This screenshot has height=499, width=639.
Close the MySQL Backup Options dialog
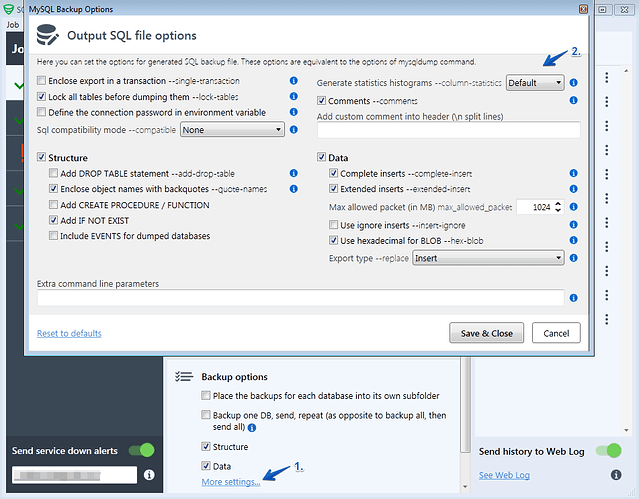pyautogui.click(x=583, y=9)
